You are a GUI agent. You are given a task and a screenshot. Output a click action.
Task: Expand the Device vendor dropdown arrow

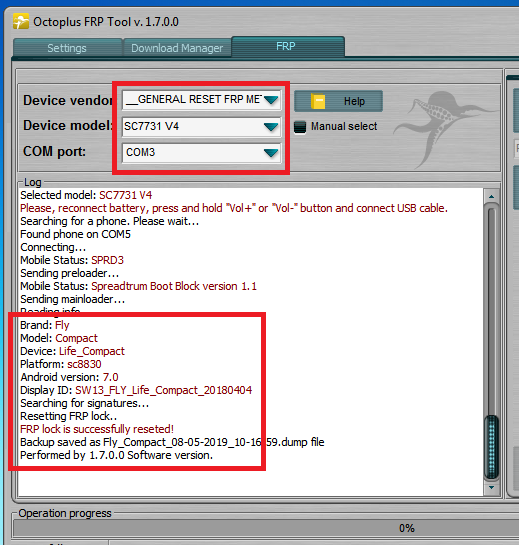point(271,100)
